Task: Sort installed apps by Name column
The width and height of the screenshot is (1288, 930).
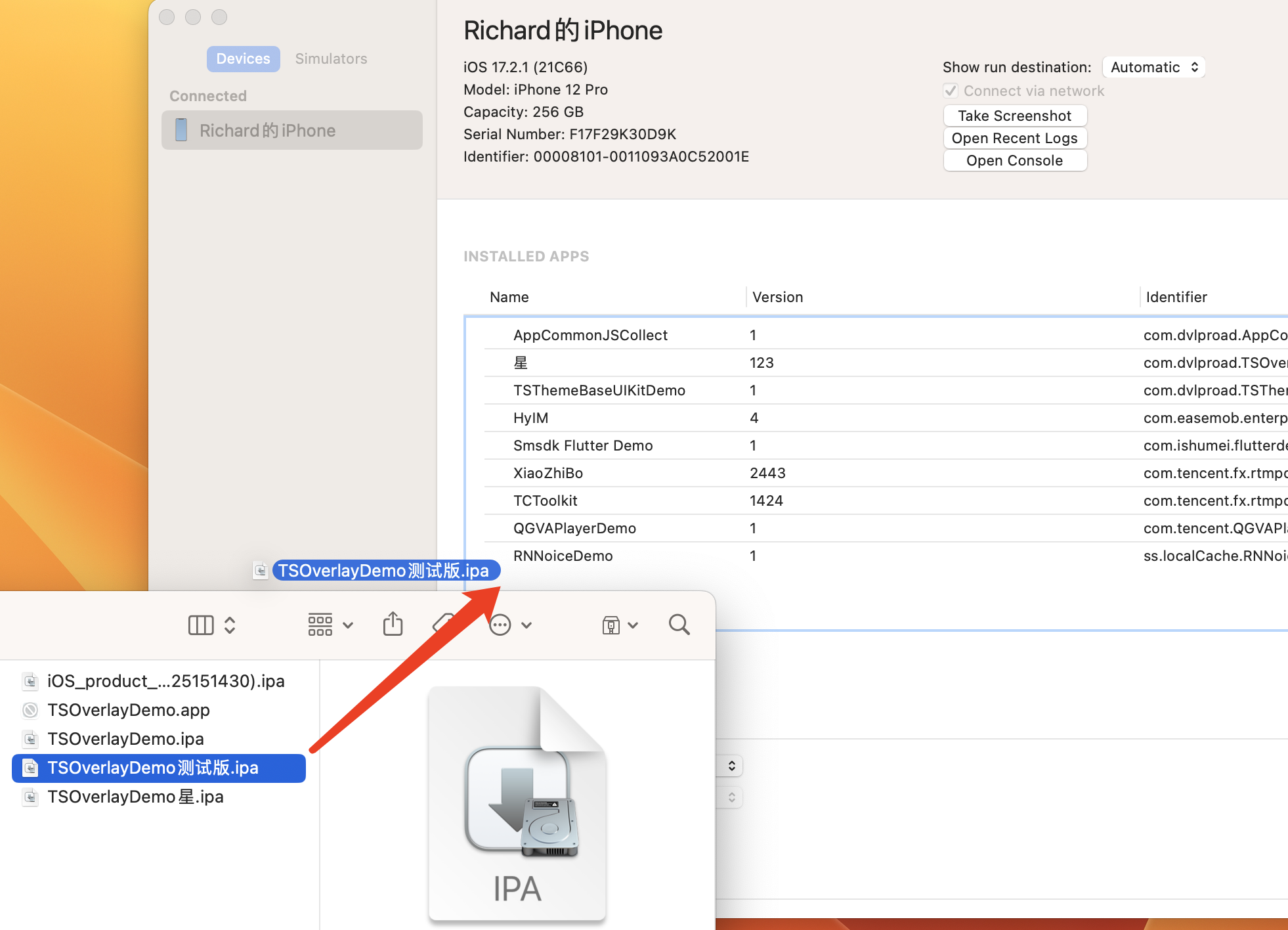Action: click(x=509, y=297)
